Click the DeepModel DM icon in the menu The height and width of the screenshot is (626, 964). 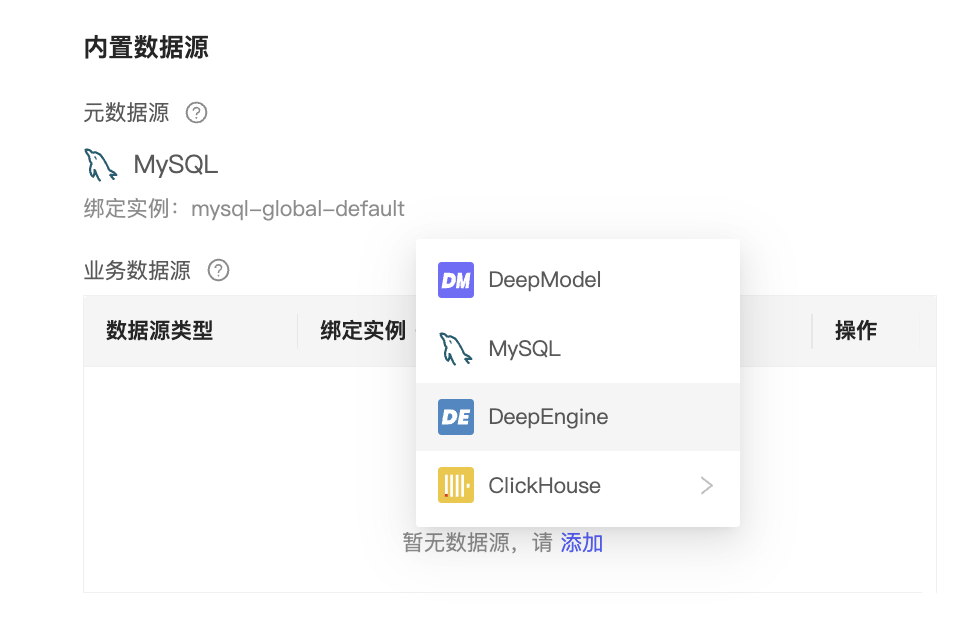[456, 280]
